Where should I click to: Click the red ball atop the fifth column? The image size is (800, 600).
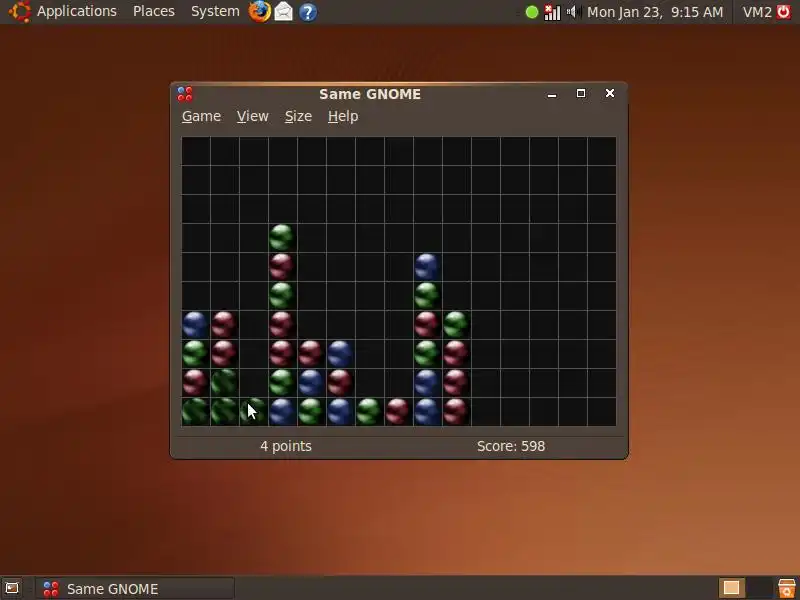(311, 353)
